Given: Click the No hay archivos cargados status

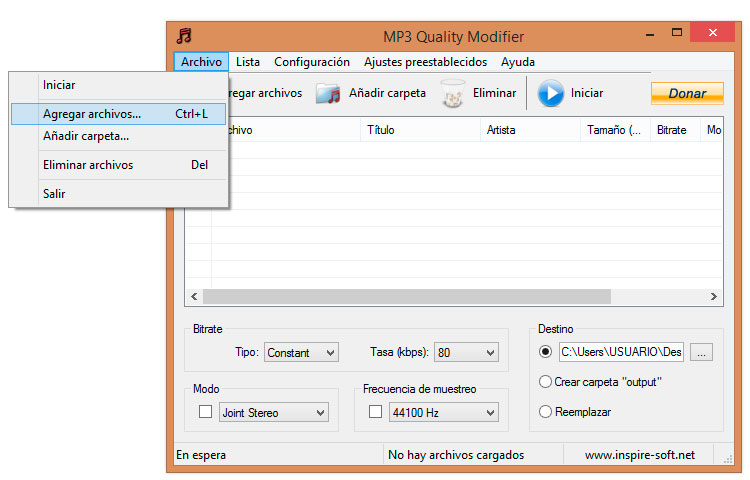Looking at the screenshot, I should tap(456, 455).
